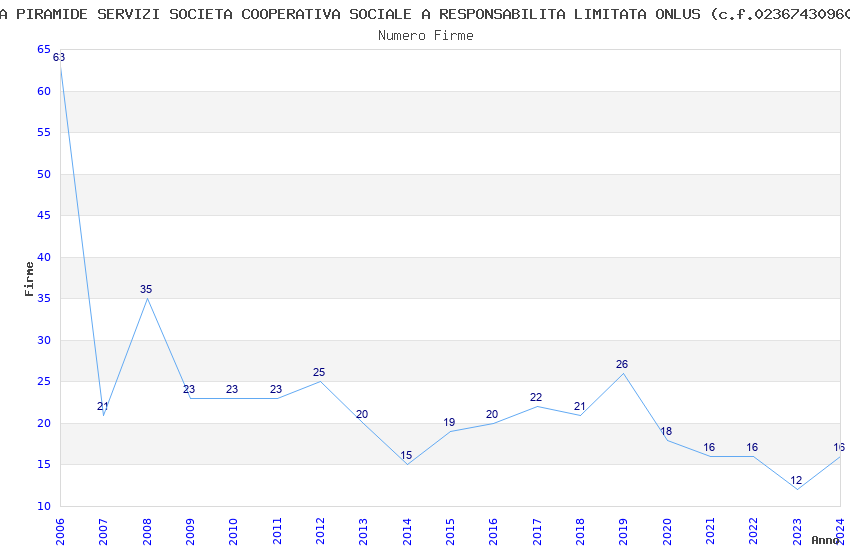Click the 65 tick at the y-axis top

point(44,49)
